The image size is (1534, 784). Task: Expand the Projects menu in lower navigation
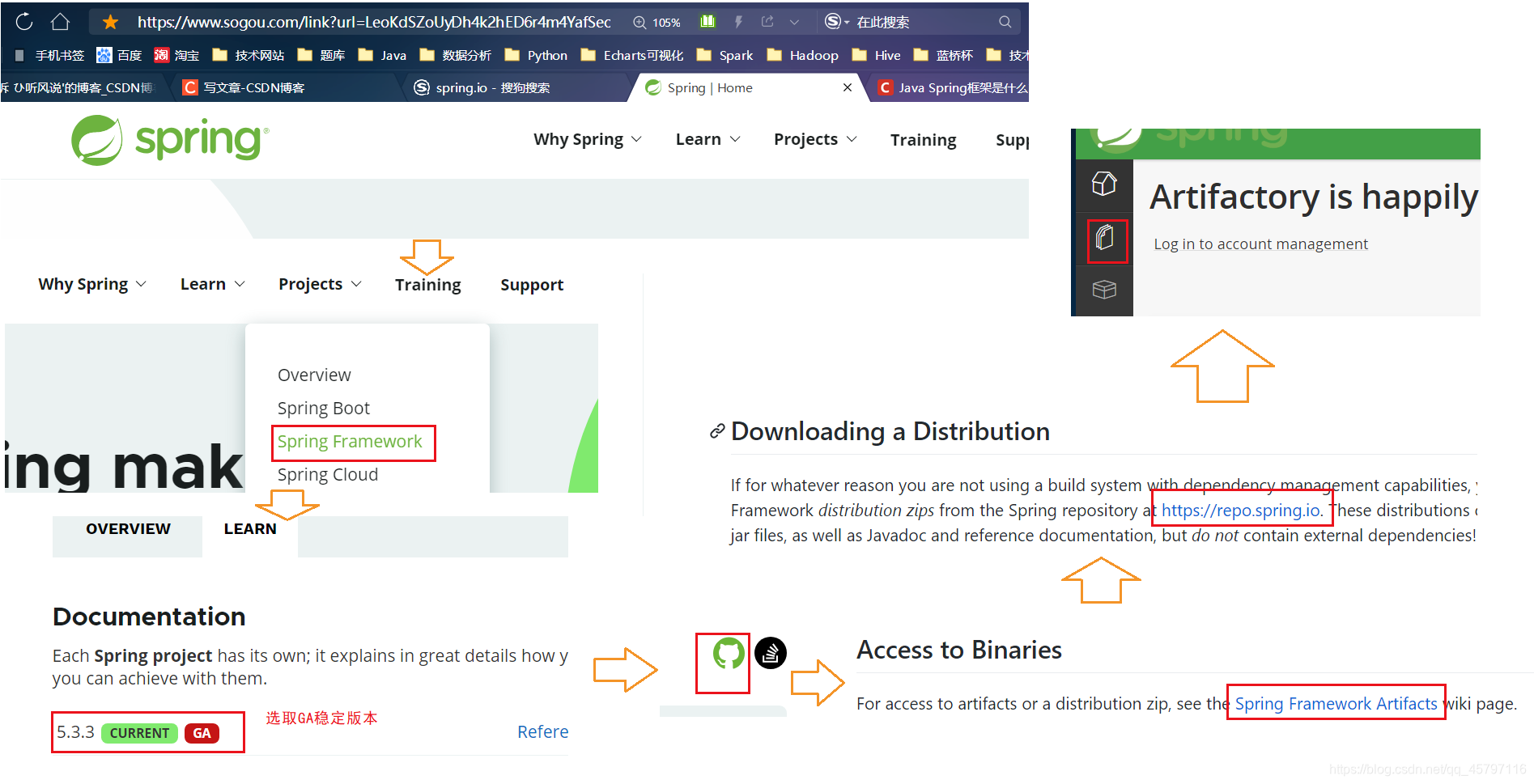(x=320, y=284)
